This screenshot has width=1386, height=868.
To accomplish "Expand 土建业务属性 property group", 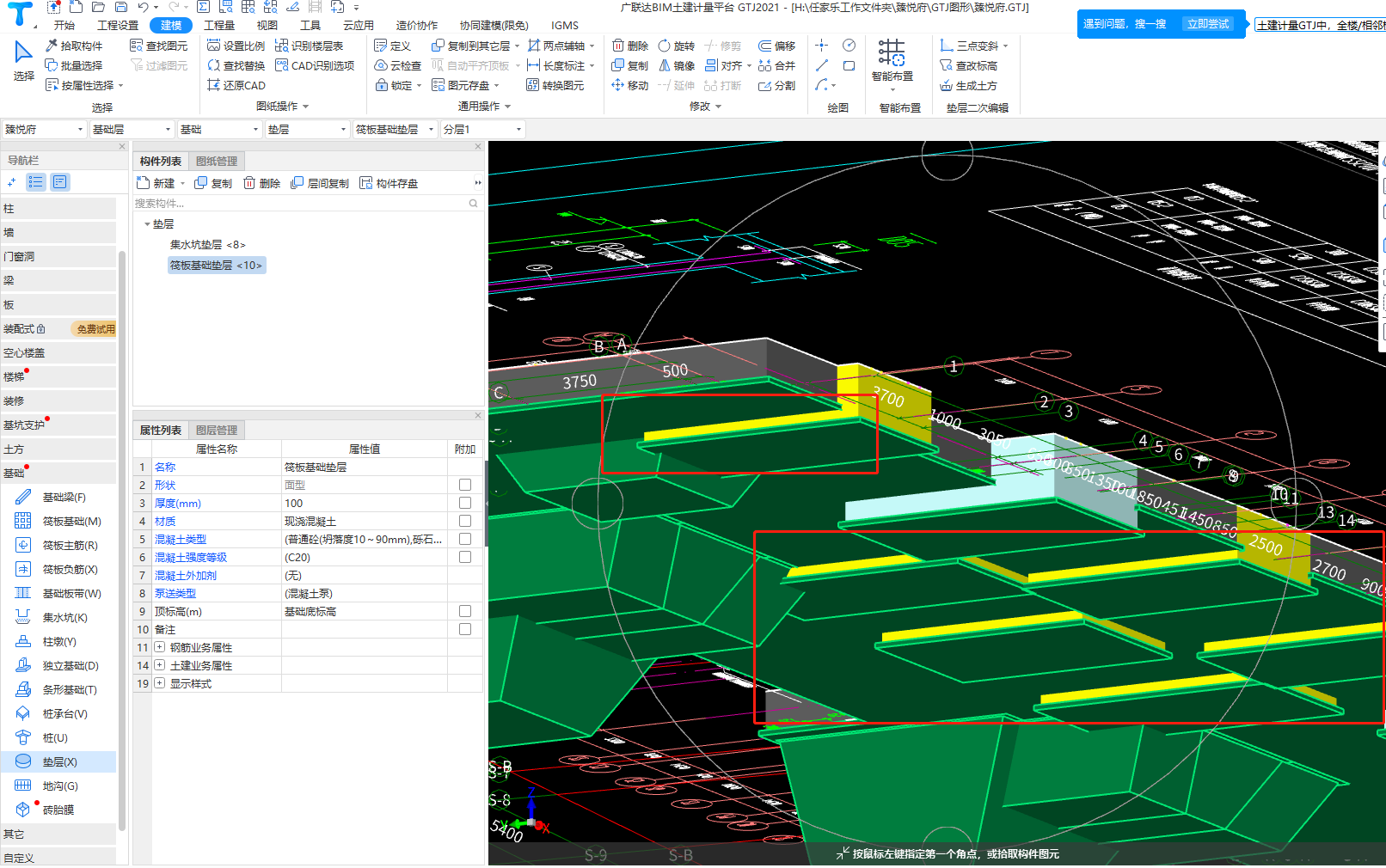I will (160, 665).
